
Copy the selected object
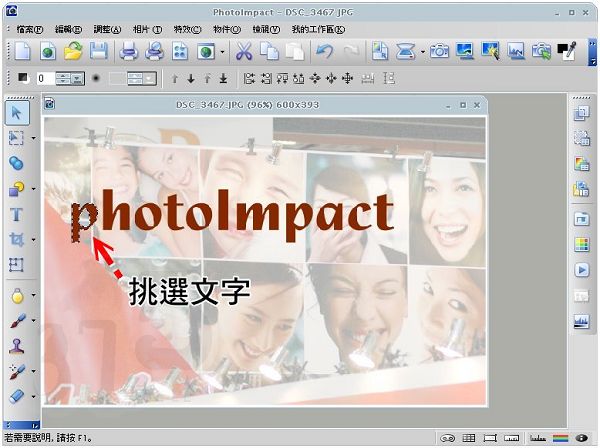click(269, 51)
